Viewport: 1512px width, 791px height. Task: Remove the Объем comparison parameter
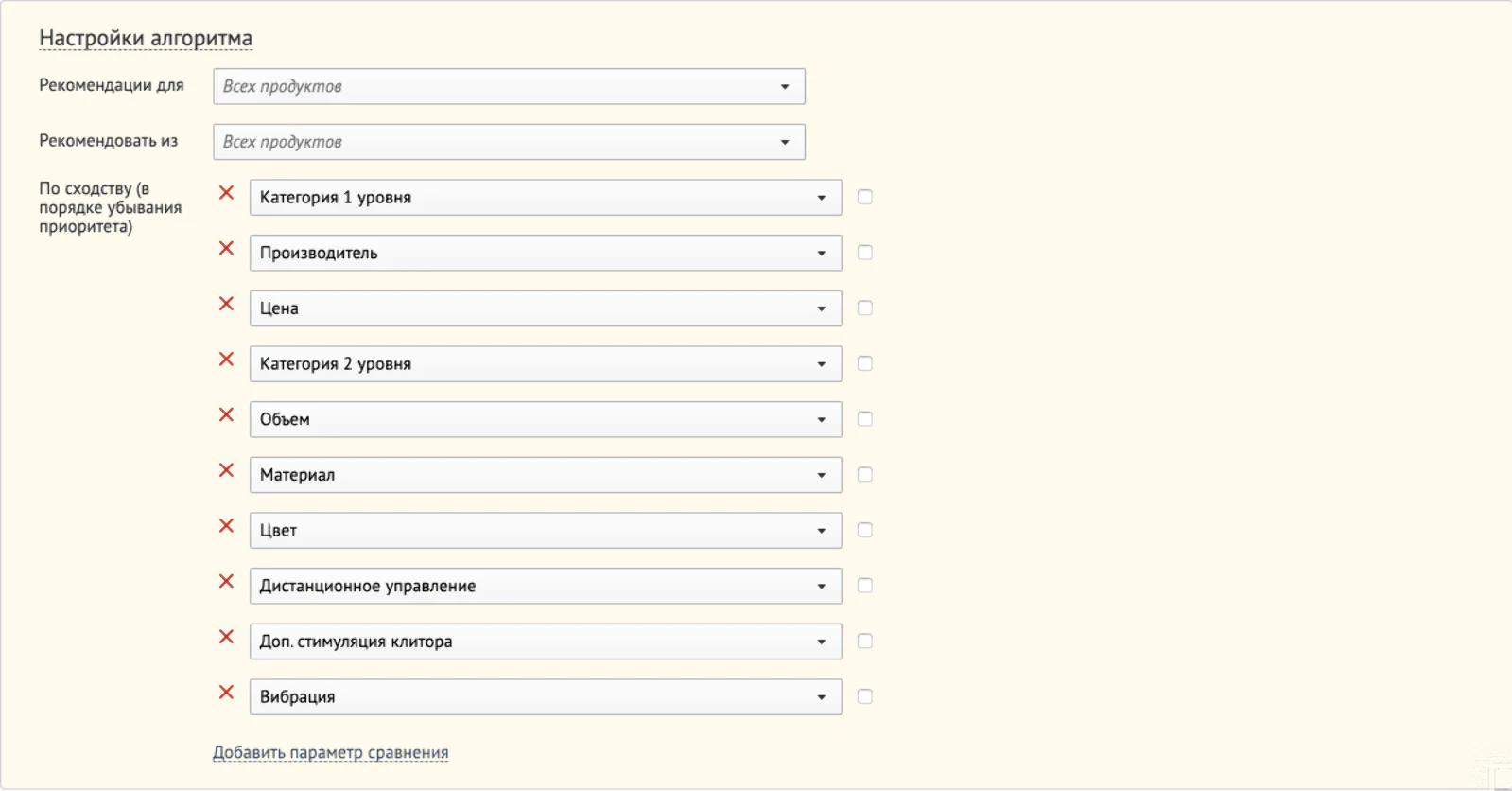click(226, 414)
